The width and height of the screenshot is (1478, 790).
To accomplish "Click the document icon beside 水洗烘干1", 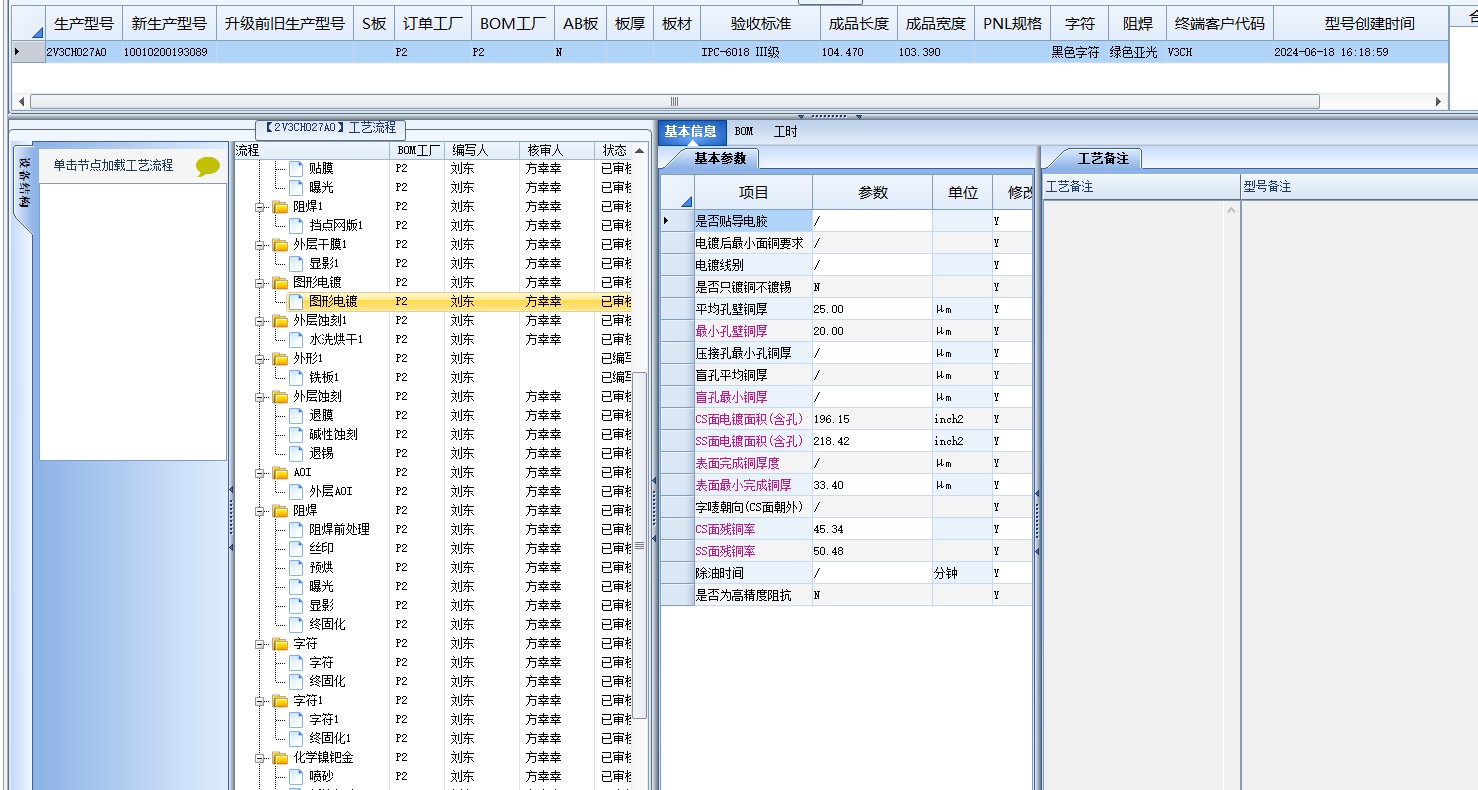I will [x=296, y=339].
